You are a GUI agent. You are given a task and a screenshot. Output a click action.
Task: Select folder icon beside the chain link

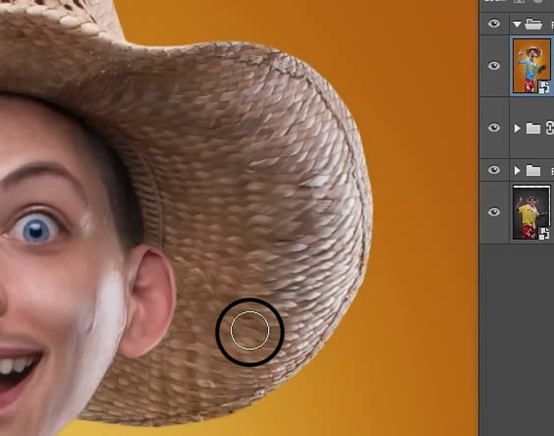click(x=533, y=128)
